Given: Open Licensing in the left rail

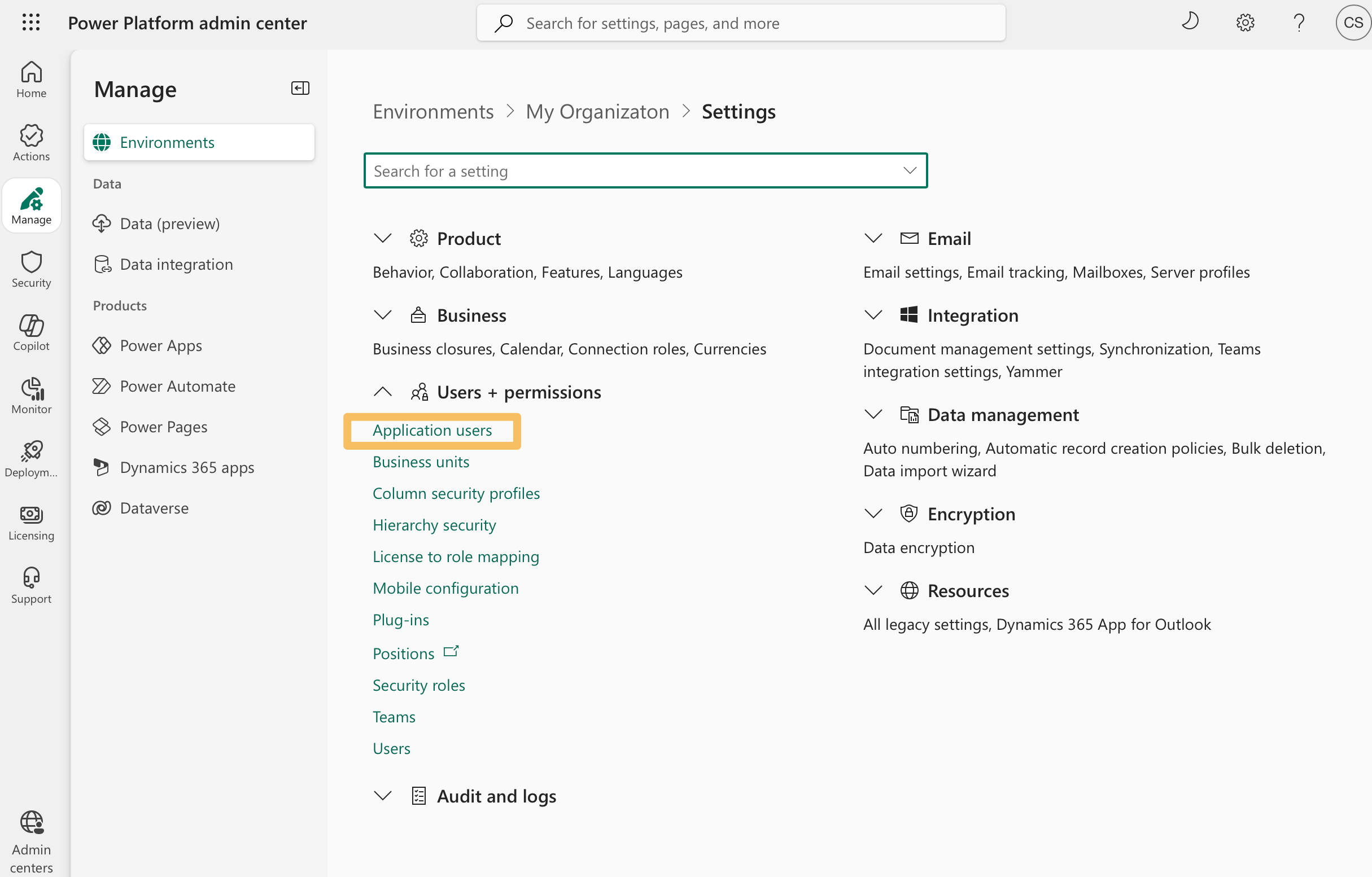Looking at the screenshot, I should (32, 522).
